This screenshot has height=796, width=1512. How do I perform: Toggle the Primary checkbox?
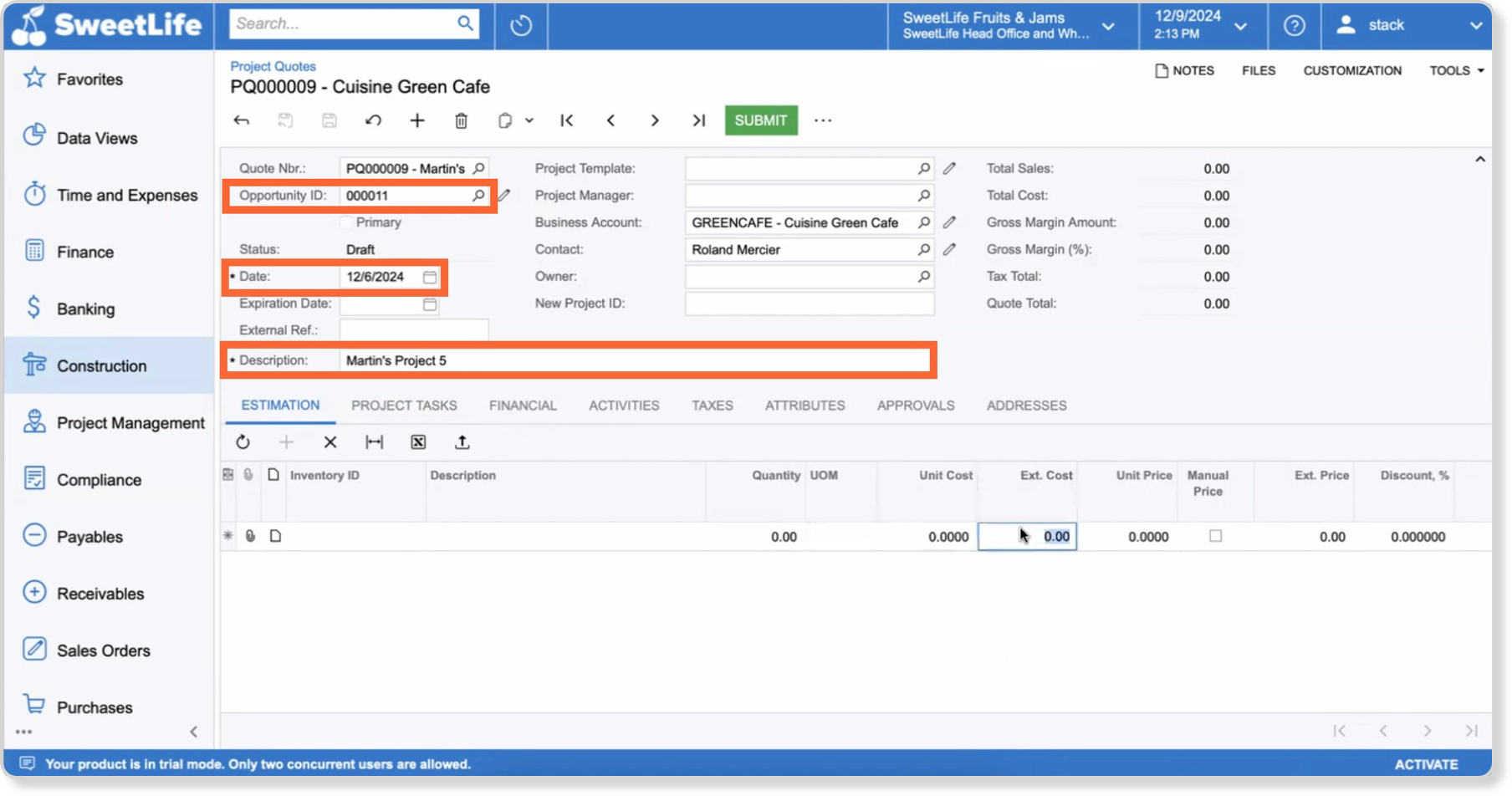[x=346, y=222]
